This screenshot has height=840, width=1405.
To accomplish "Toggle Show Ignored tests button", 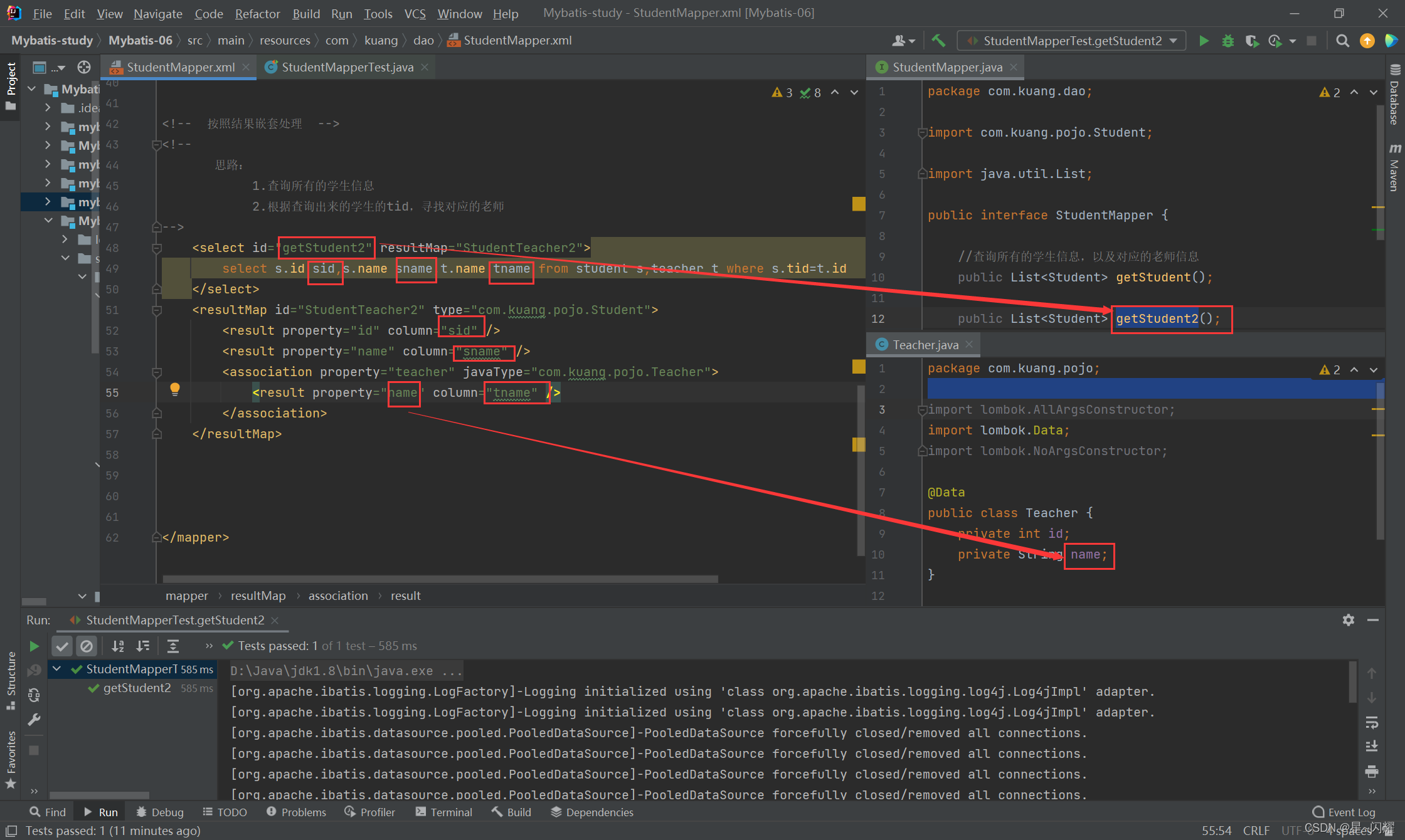I will pos(87,646).
